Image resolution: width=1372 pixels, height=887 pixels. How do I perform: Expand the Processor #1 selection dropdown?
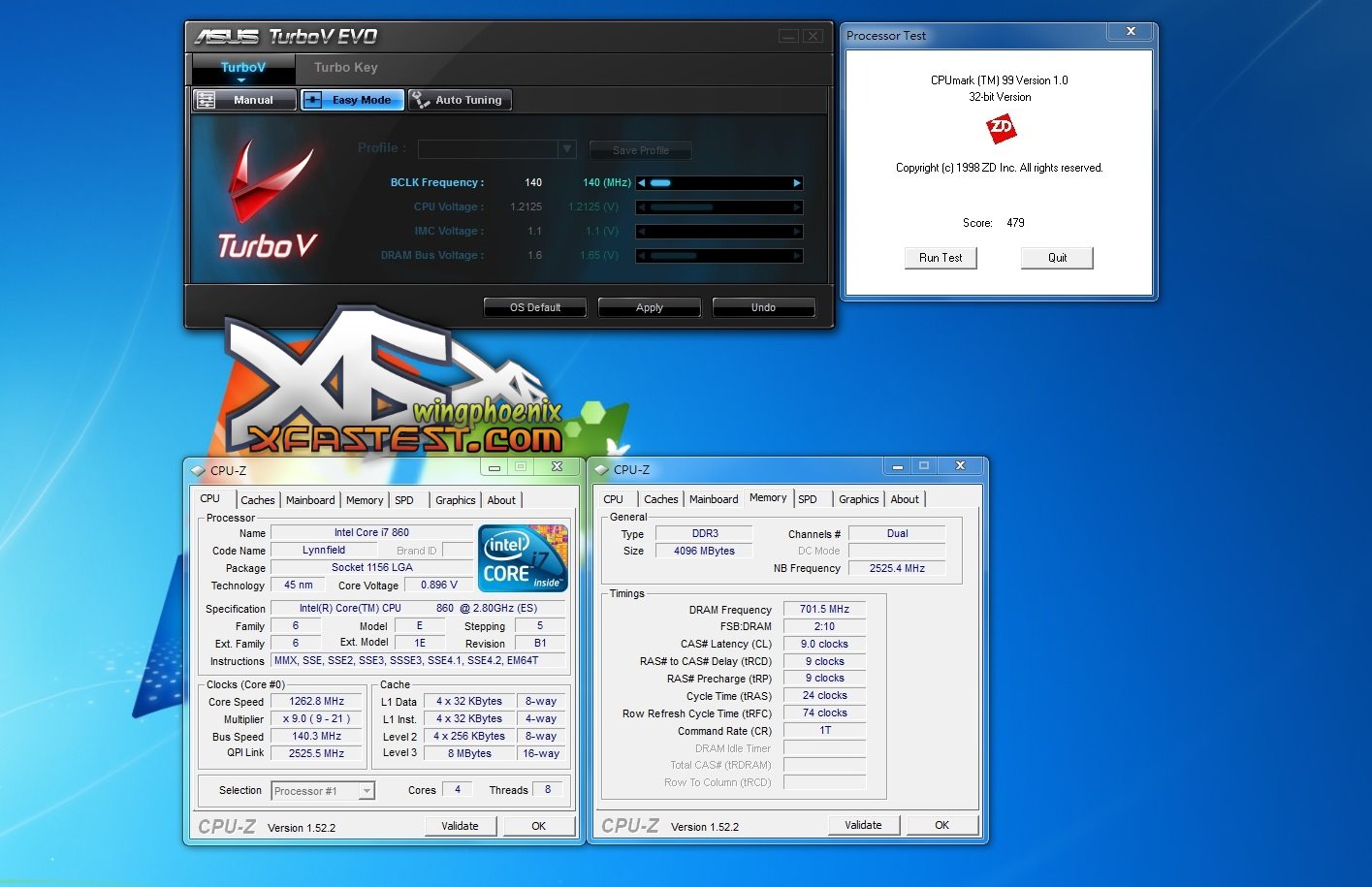(367, 791)
